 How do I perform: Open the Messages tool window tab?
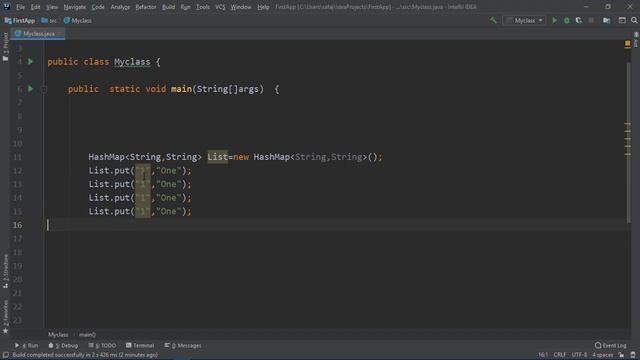[x=183, y=346]
